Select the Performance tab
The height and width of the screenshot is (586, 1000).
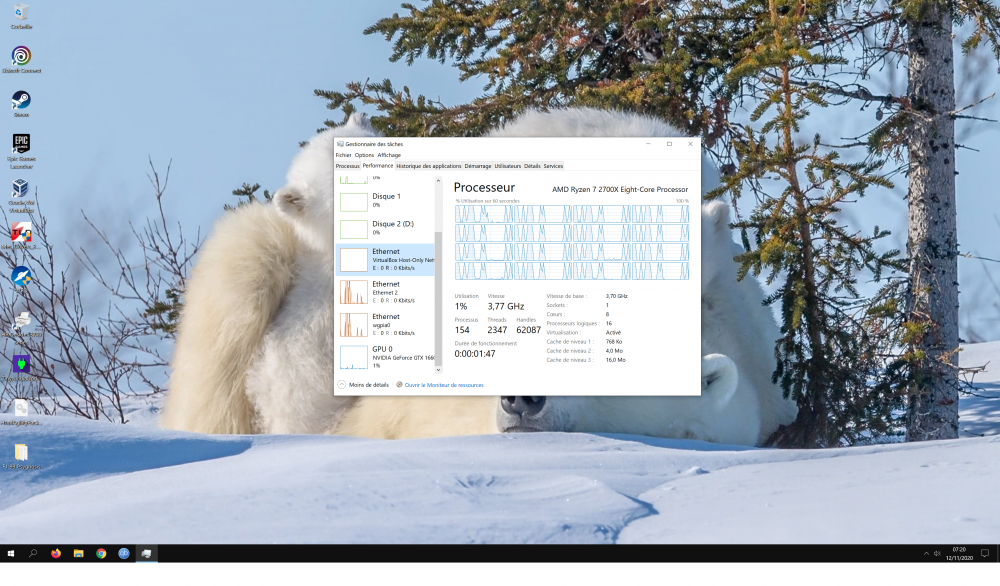point(378,166)
